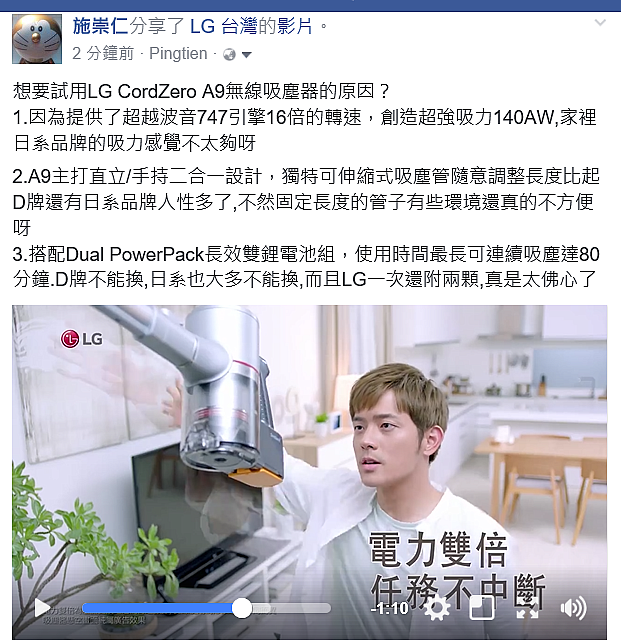Open 施崇仁 profile picture
The image size is (621, 641).
[37, 39]
